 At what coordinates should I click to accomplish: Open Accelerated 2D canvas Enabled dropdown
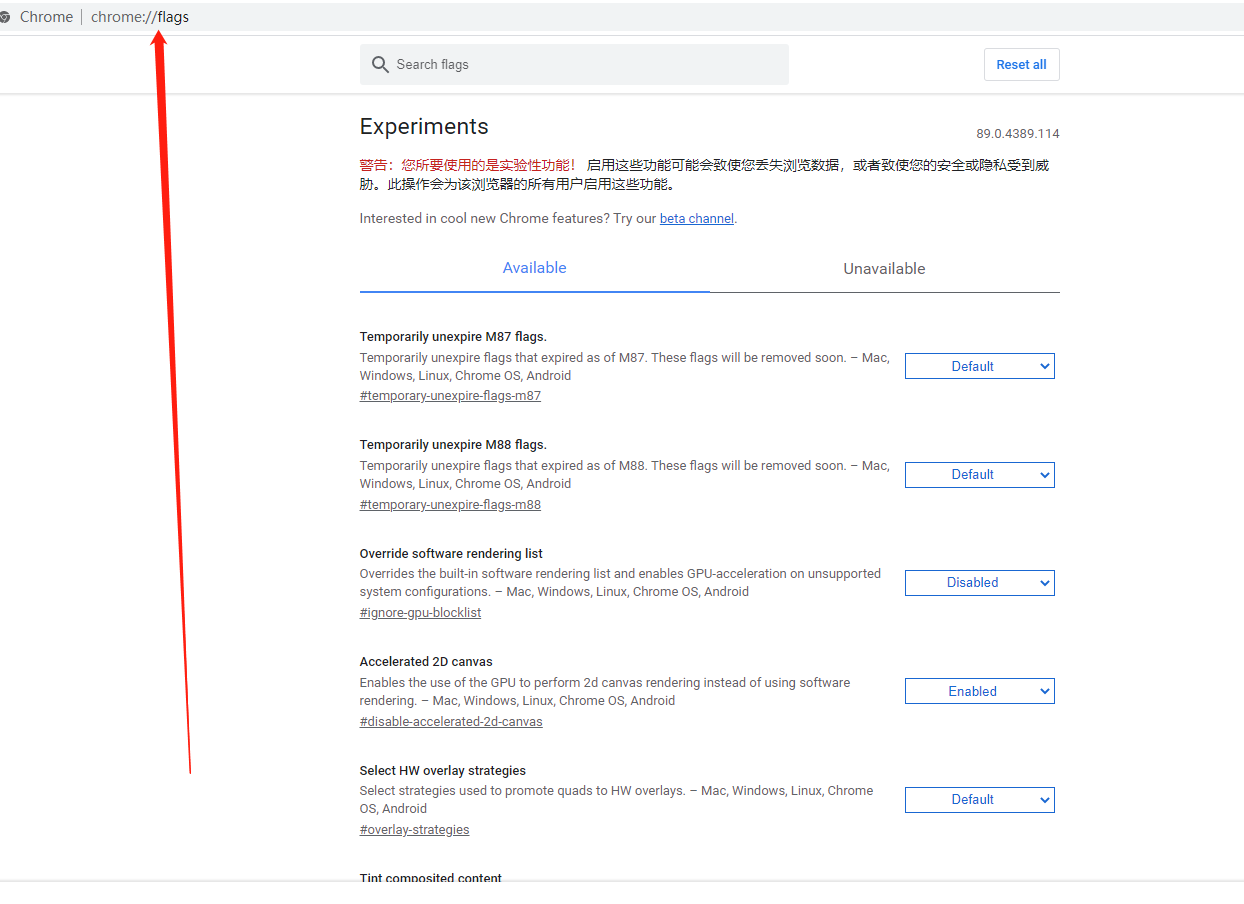pyautogui.click(x=980, y=691)
